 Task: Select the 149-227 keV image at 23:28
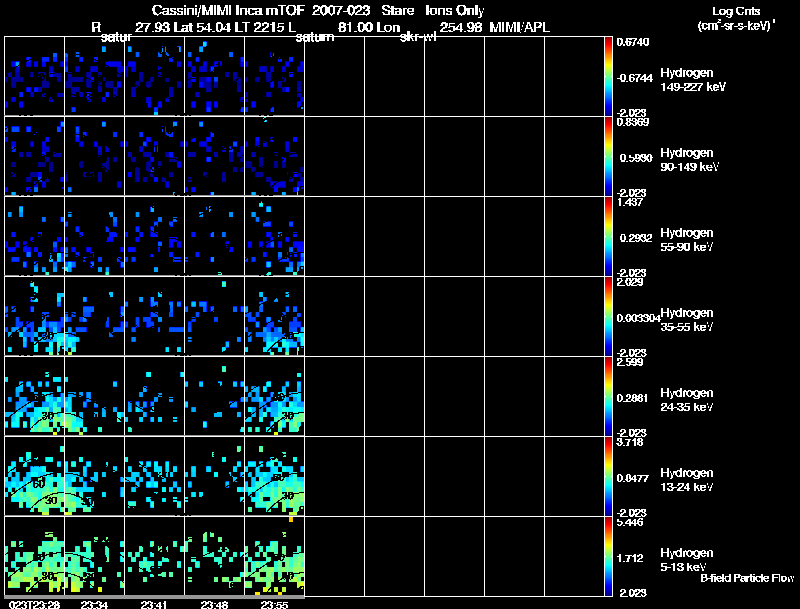[x=35, y=77]
